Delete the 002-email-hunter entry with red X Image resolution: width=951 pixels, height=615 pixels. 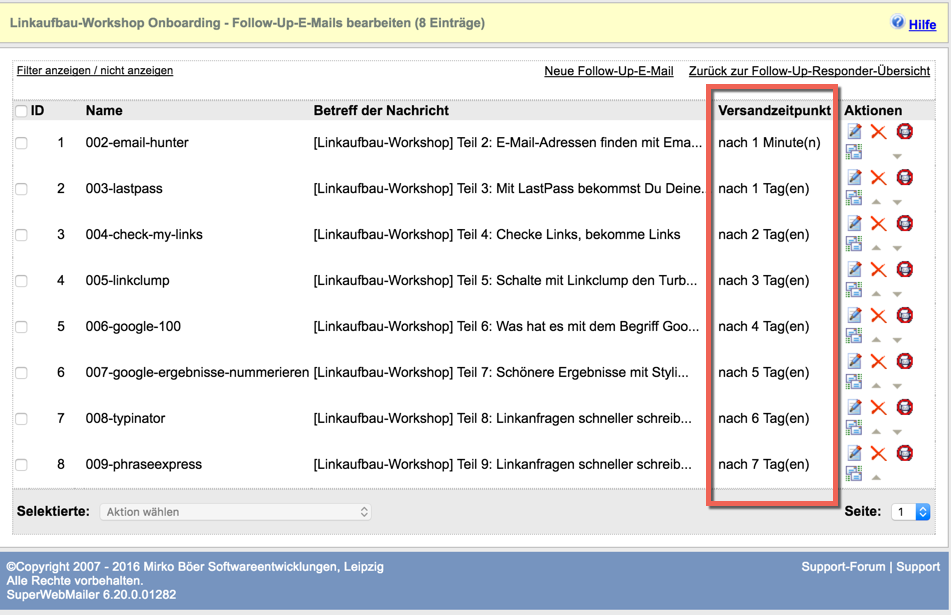point(878,132)
